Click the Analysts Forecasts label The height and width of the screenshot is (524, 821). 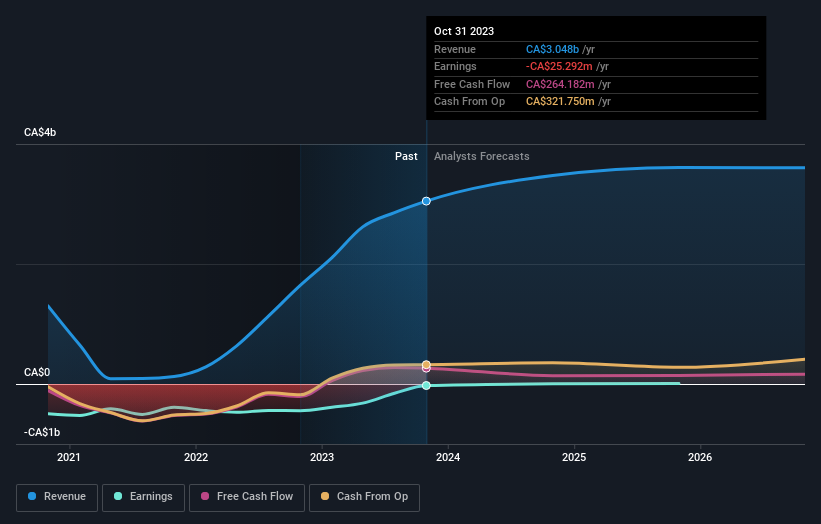482,157
